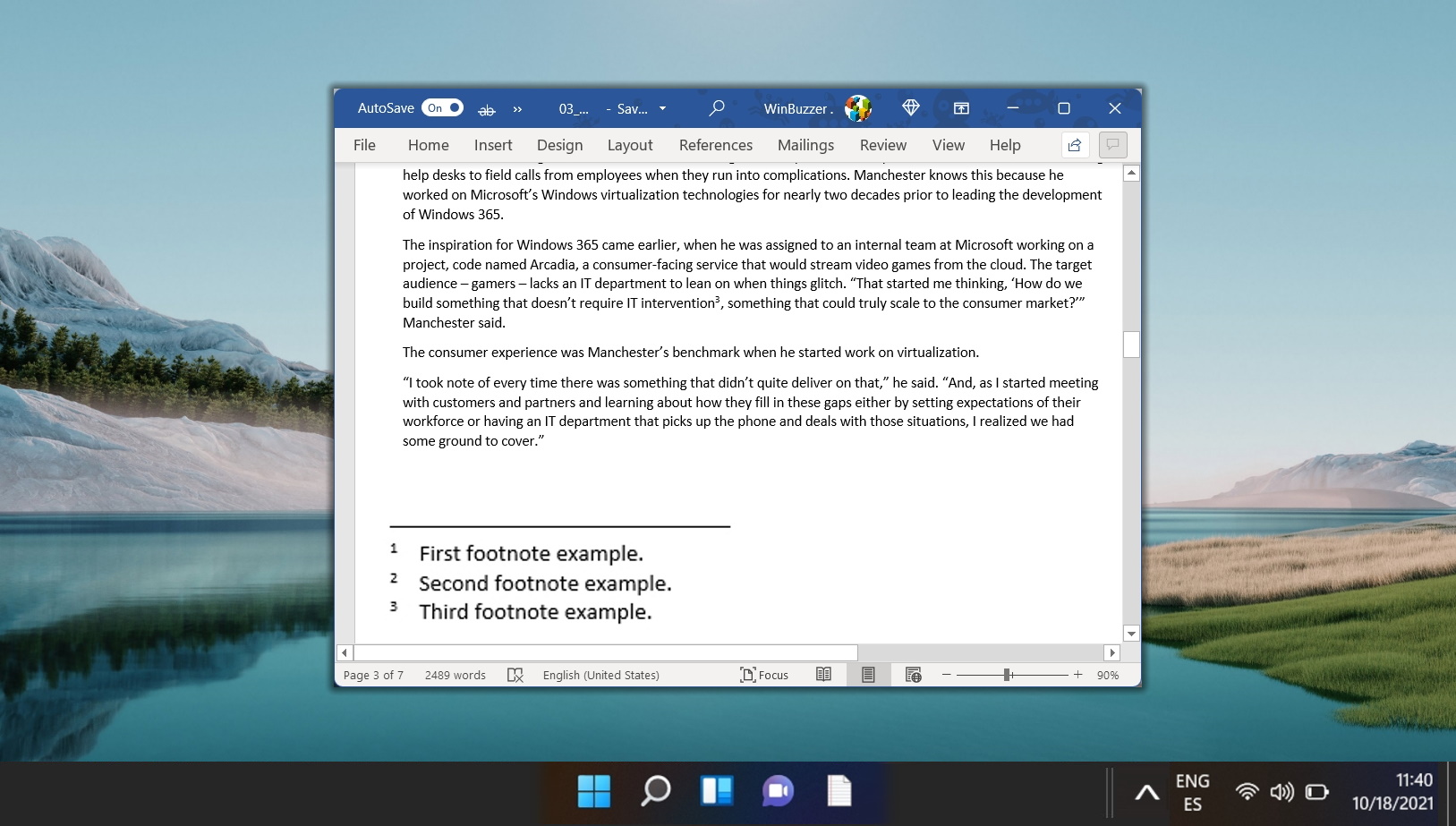Switch to Read Mode view
Screen dimensions: 1456x826
tap(824, 675)
